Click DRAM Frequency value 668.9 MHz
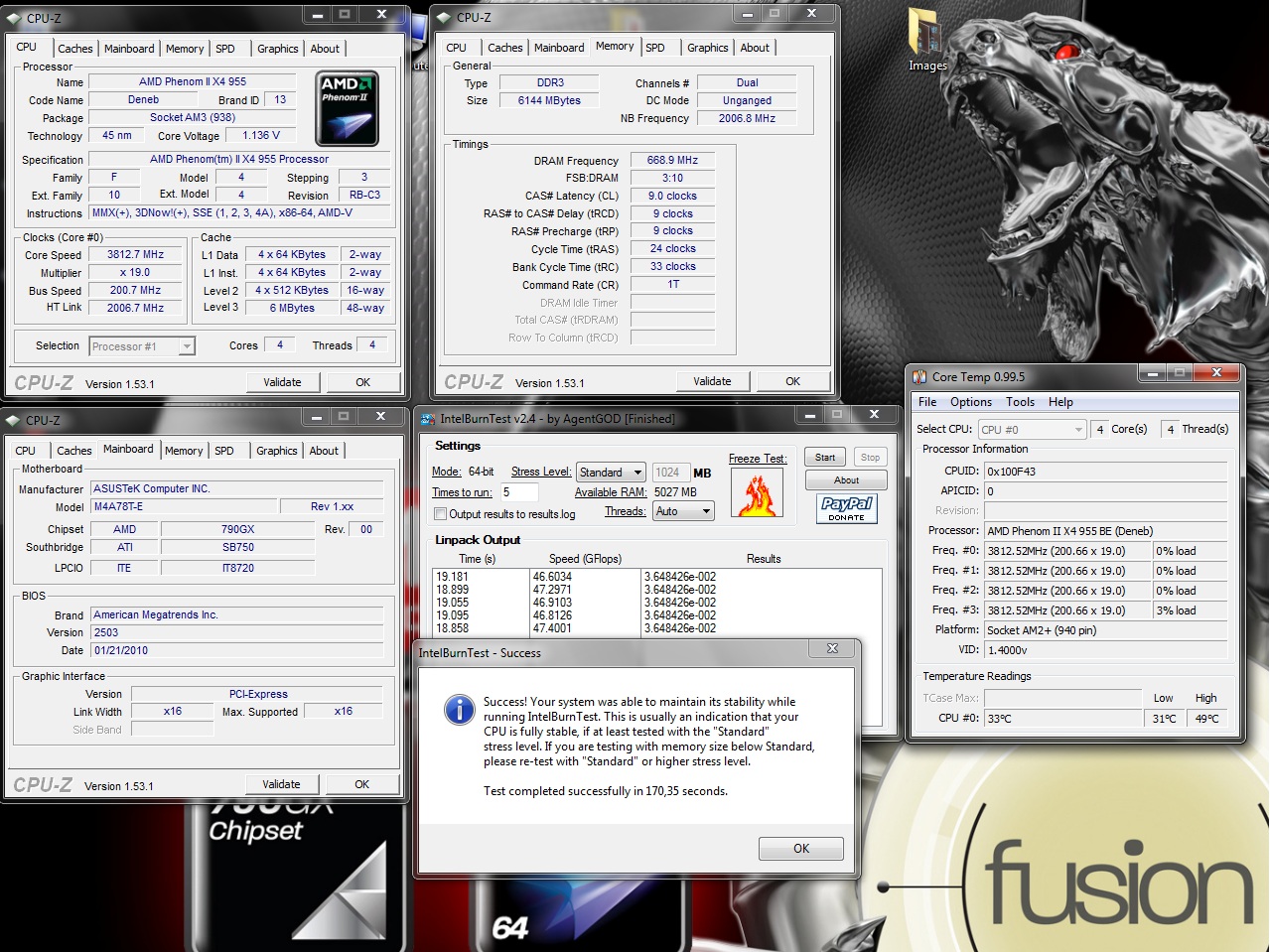The image size is (1270, 952). click(x=672, y=161)
